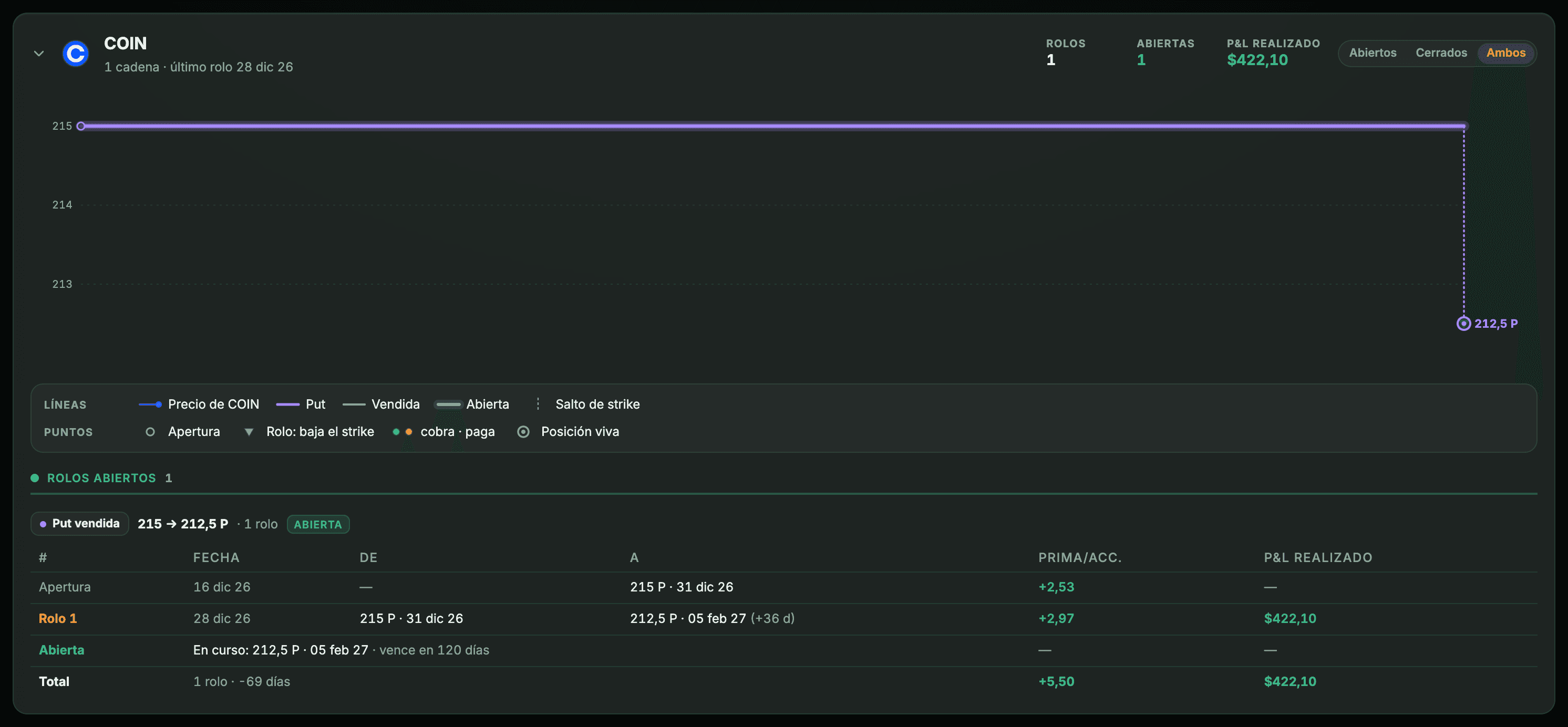Click the COIN ticker title
Screen dimensions: 1568x727
[x=126, y=43]
